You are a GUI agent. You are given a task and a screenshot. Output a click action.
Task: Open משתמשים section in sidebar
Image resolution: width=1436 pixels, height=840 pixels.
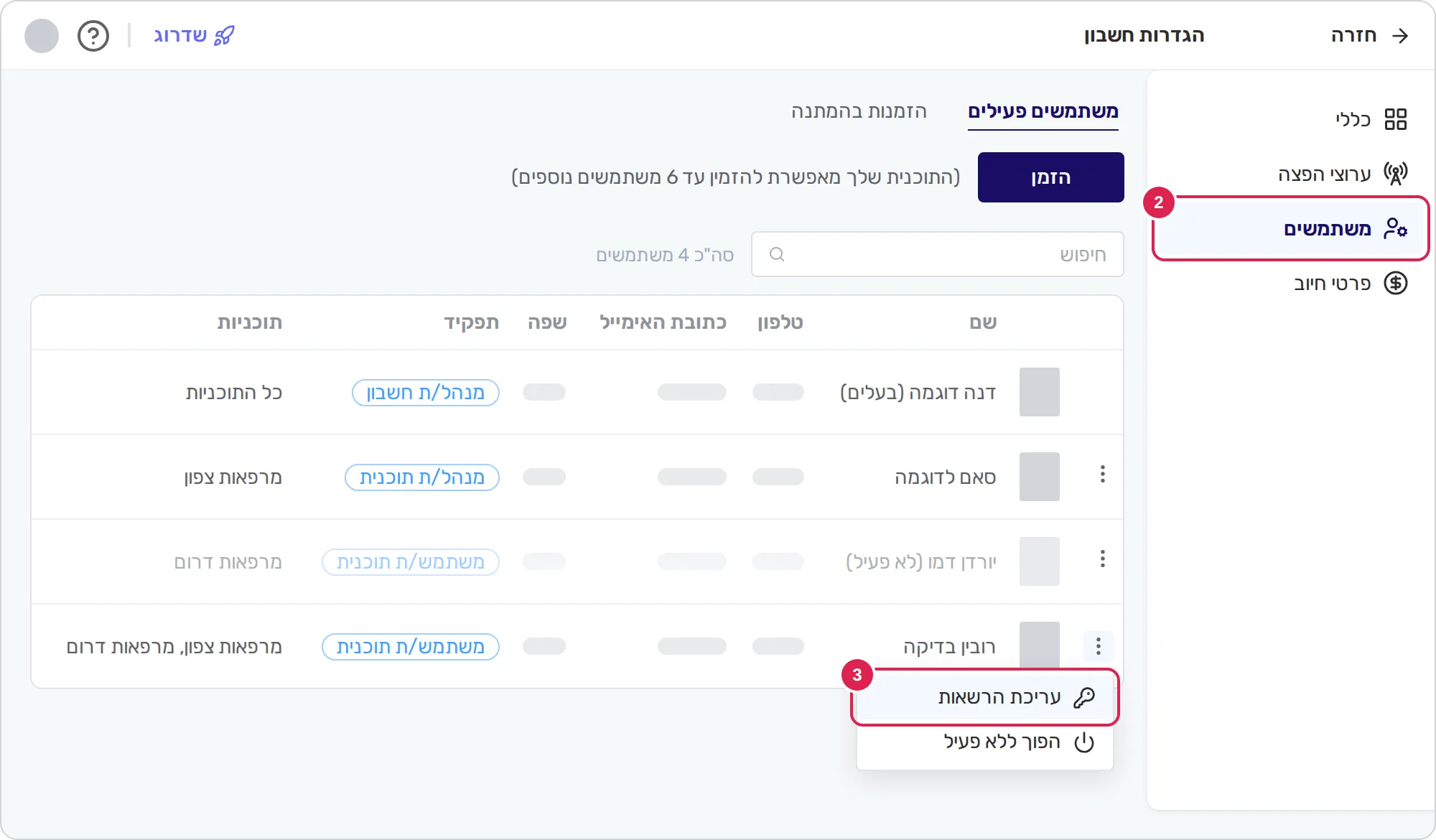(1290, 228)
